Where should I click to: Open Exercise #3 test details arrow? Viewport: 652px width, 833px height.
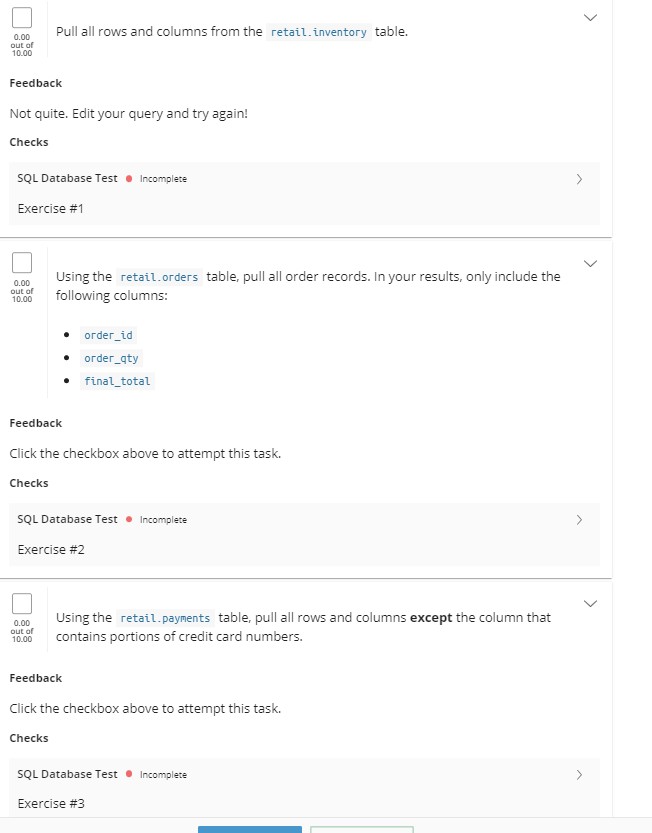pos(579,774)
